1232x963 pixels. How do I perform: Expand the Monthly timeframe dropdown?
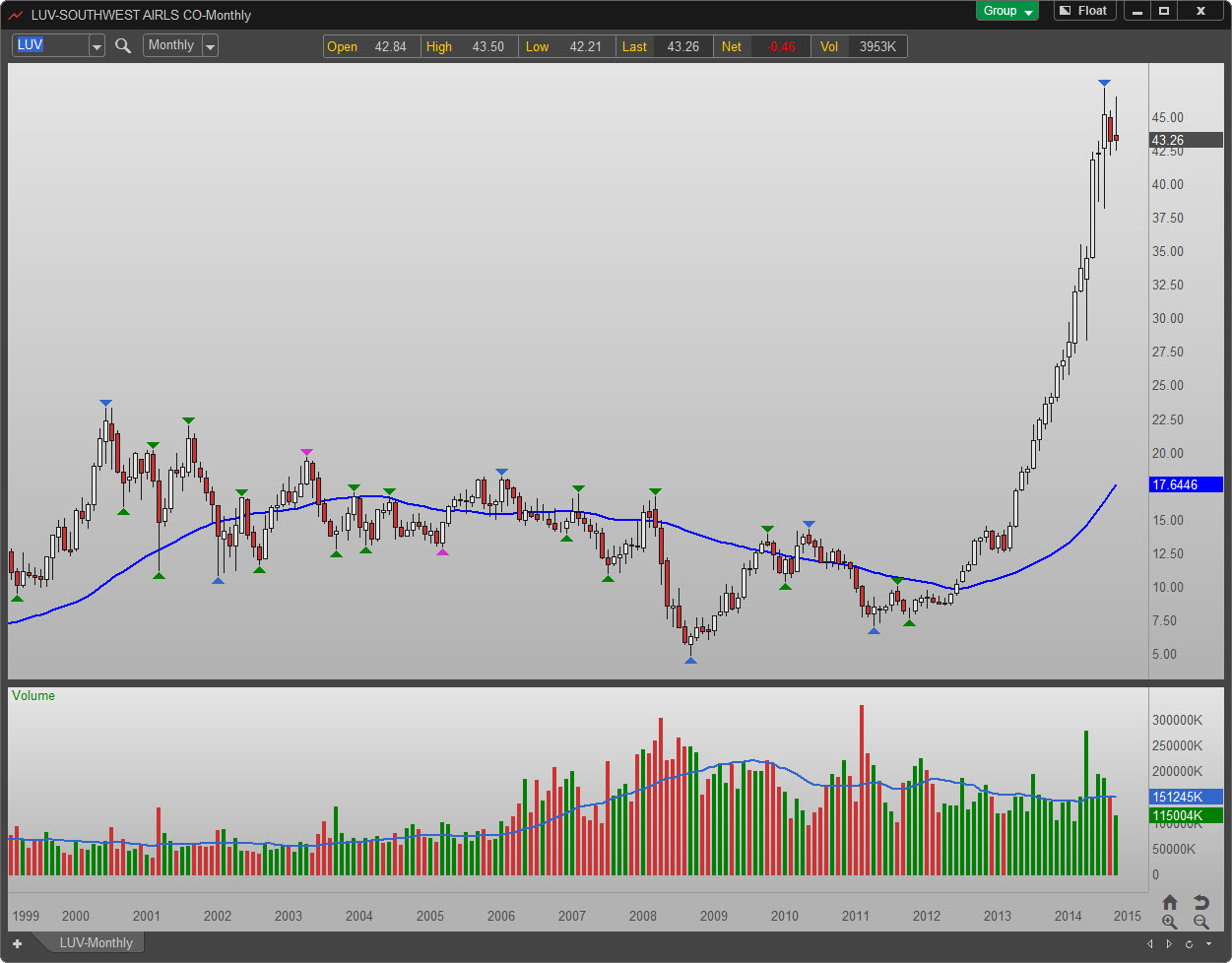(x=210, y=46)
